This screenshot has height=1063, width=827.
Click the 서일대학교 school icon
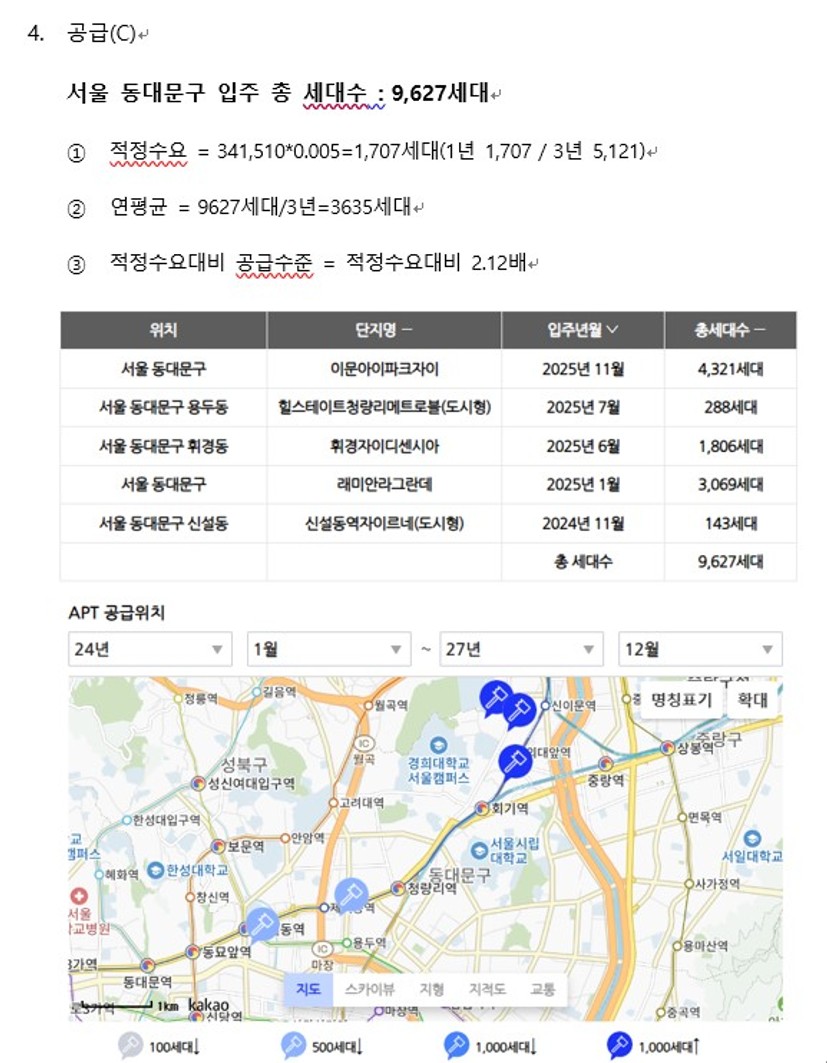pos(752,839)
